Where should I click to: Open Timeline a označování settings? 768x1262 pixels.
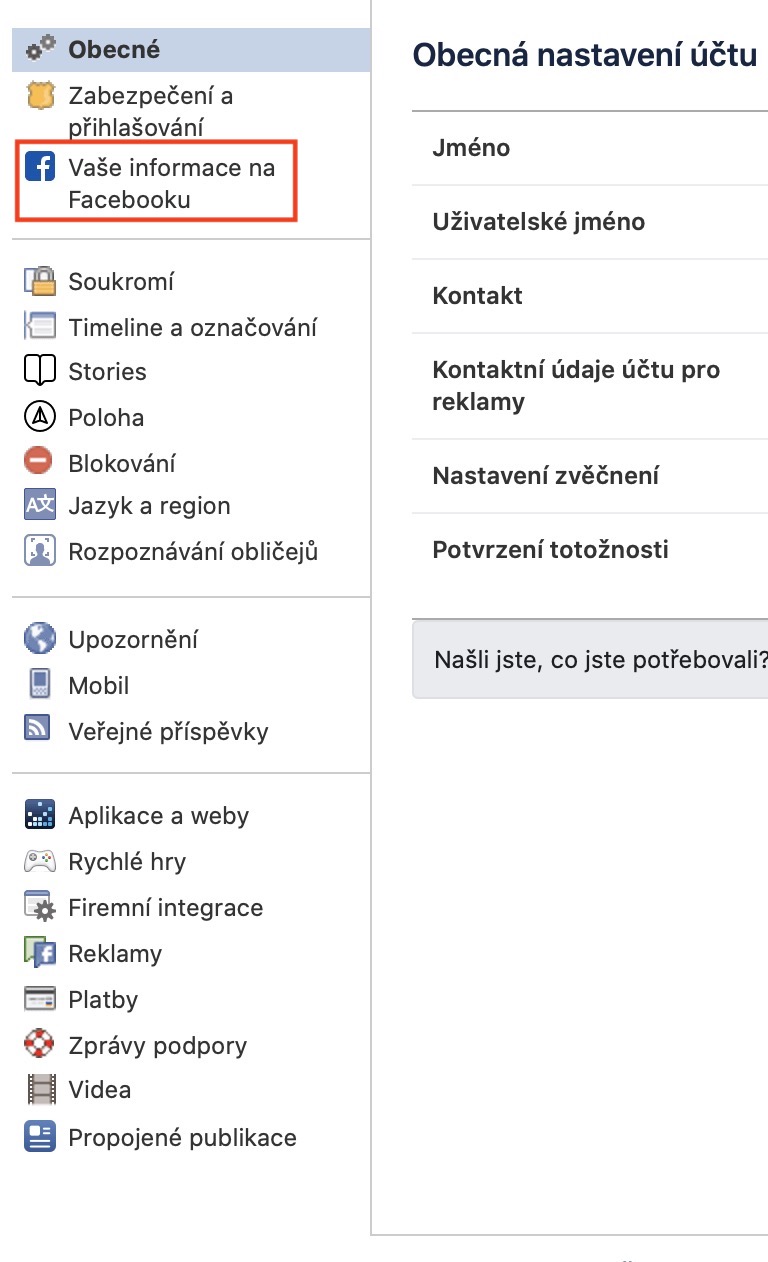192,327
